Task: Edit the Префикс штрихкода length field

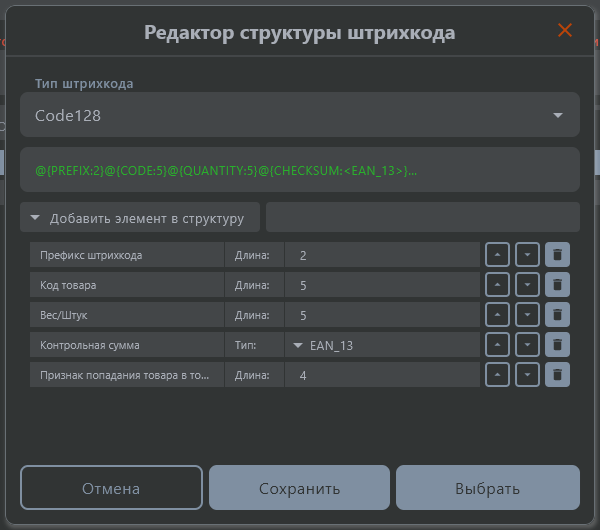Action: click(x=383, y=255)
